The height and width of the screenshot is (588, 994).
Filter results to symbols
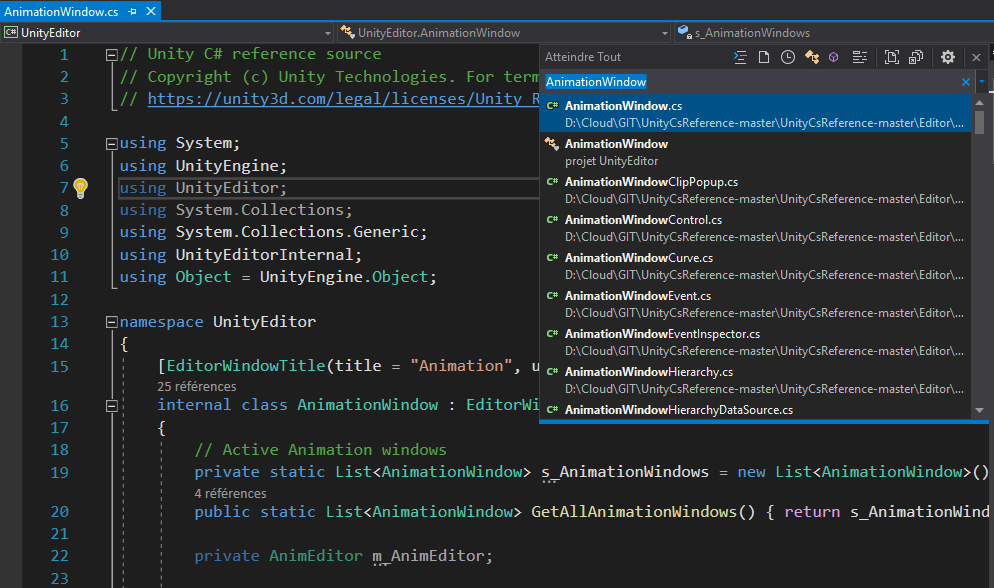click(860, 57)
